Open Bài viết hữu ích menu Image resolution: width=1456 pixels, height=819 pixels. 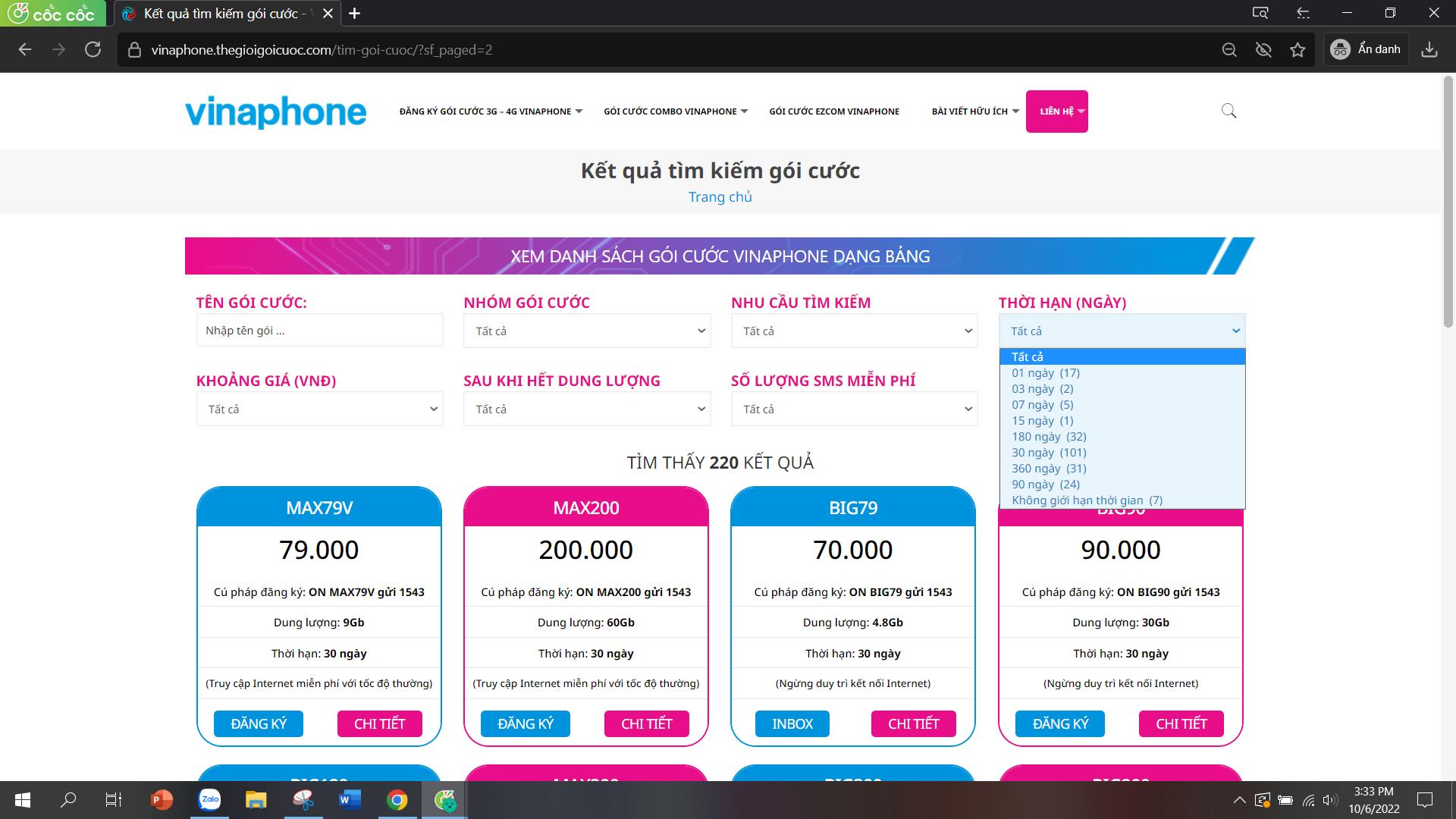[x=975, y=111]
